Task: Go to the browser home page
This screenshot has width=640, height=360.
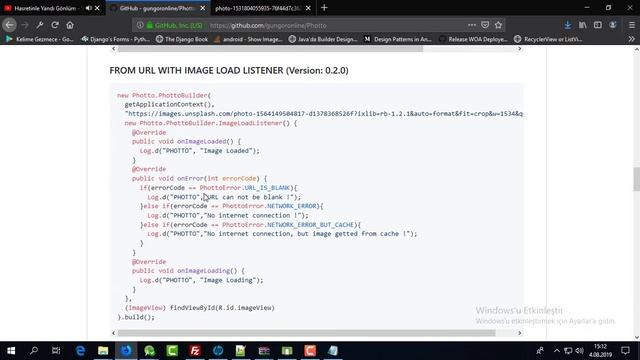Action: [70, 25]
